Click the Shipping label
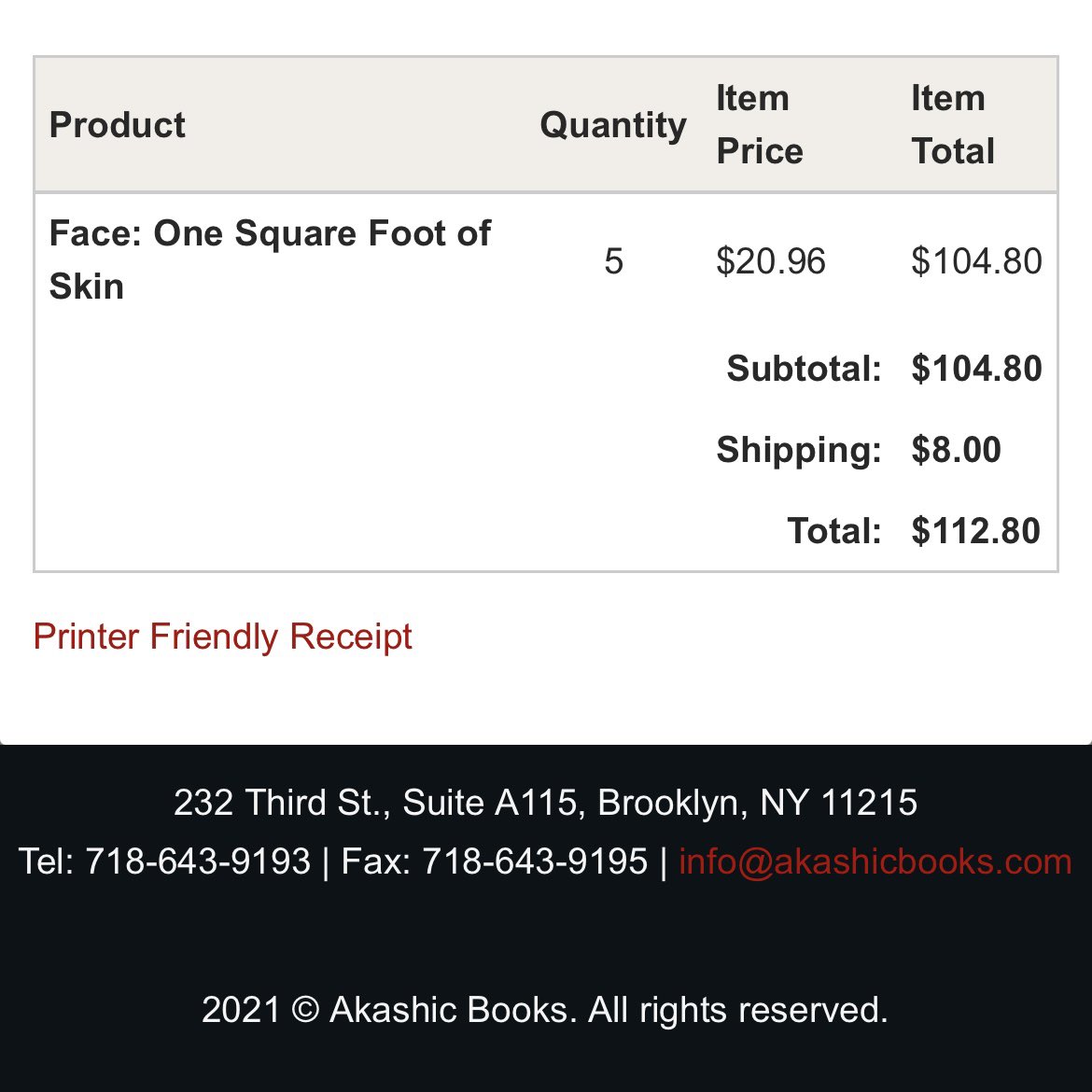The height and width of the screenshot is (1092, 1092). tap(799, 450)
